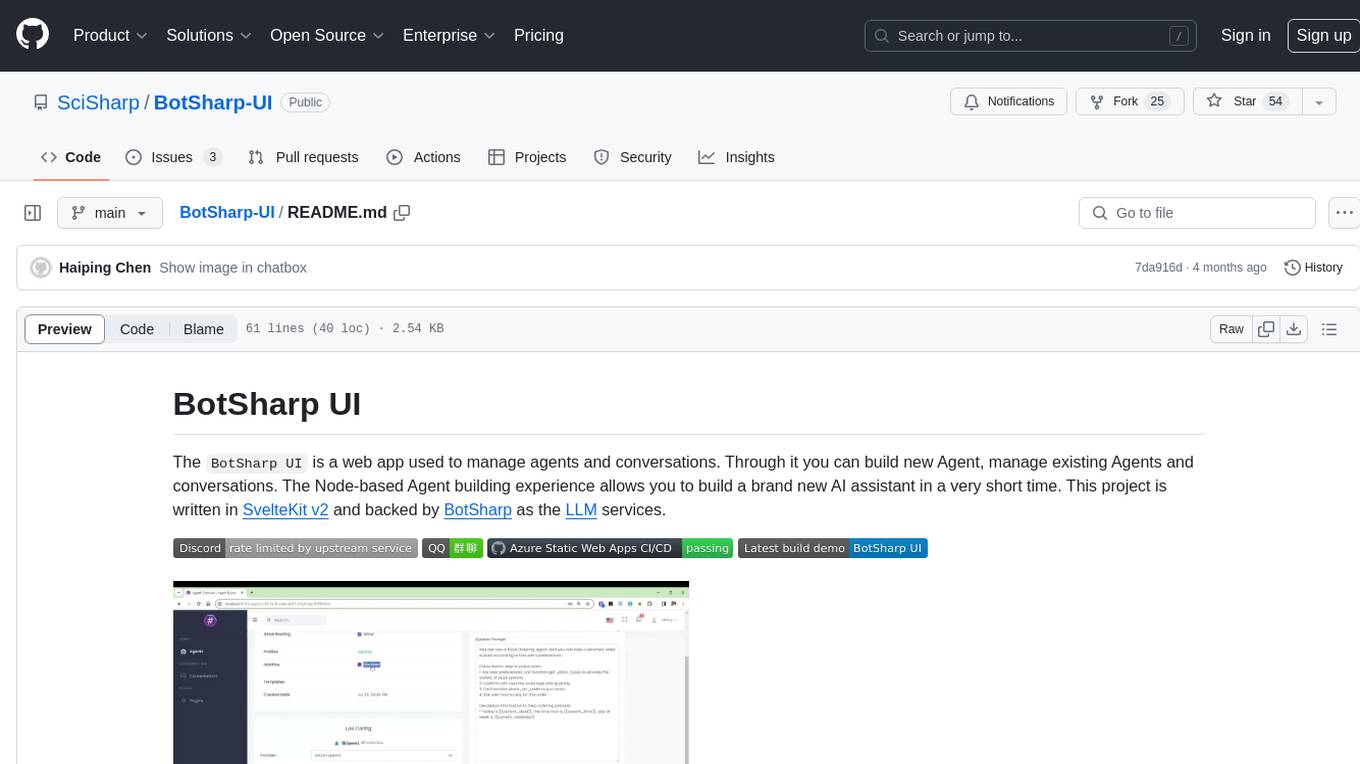Focus the Search or jump to field
The image size is (1360, 764).
[x=1031, y=36]
